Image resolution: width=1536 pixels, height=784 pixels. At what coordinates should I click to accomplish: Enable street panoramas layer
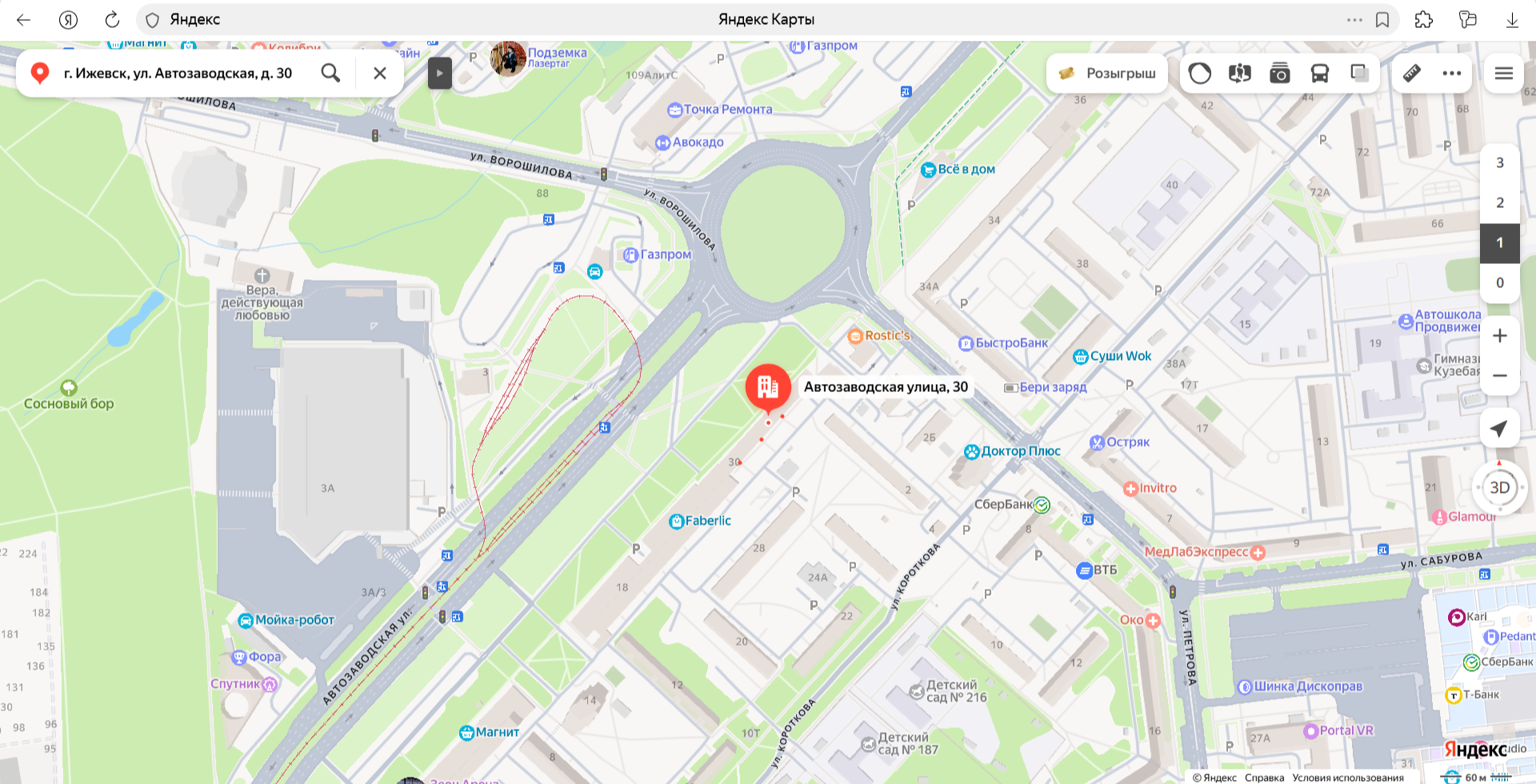tap(1240, 74)
